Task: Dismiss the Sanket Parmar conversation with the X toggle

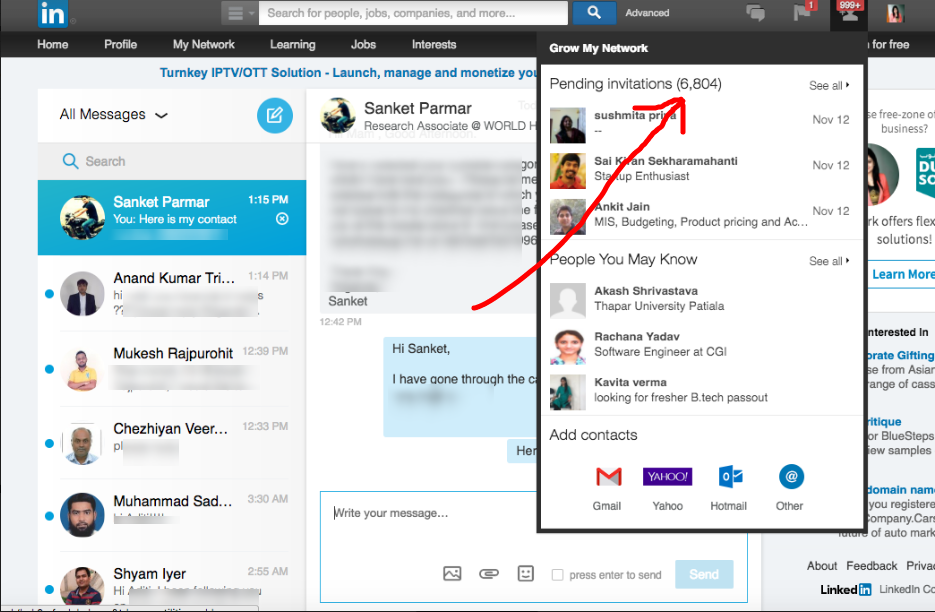Action: (x=282, y=218)
